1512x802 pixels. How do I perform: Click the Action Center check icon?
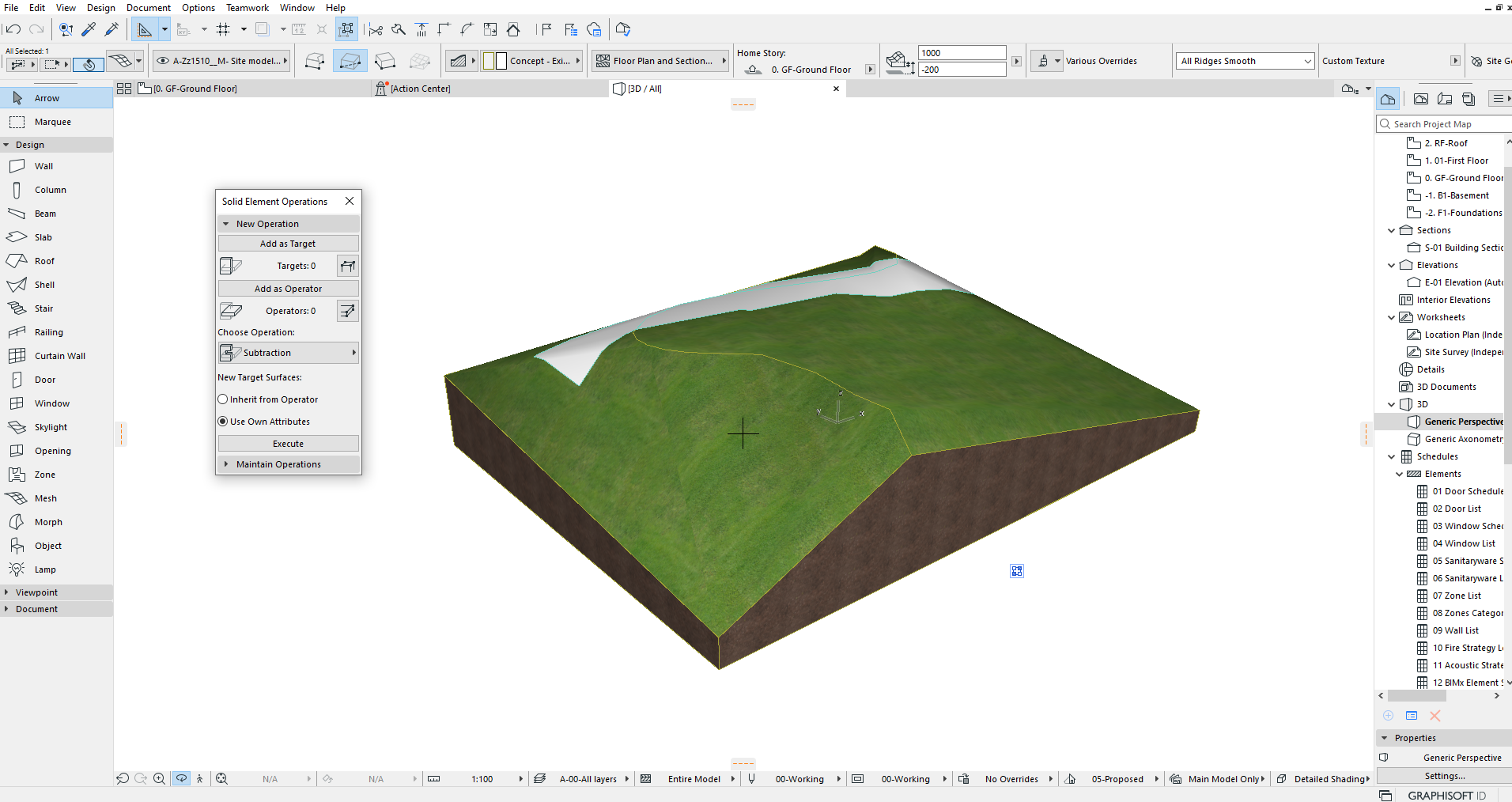click(623, 29)
